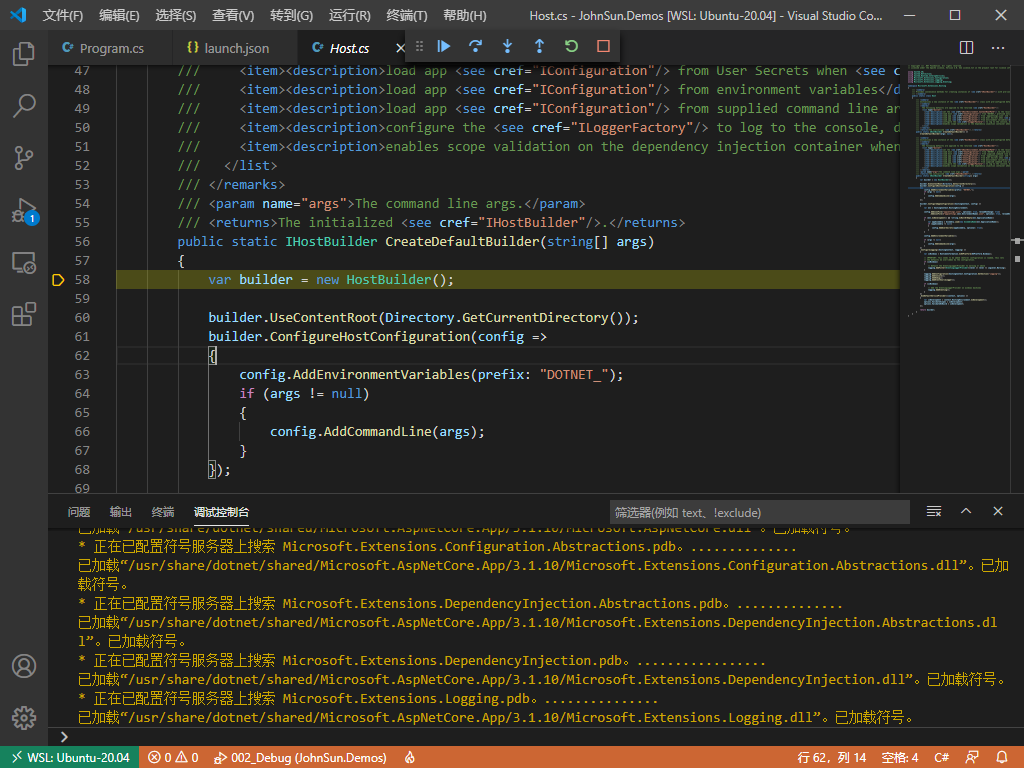Screen dimensions: 1024x768
Task: Maximize the panel with the chevron
Action: pos(966,511)
